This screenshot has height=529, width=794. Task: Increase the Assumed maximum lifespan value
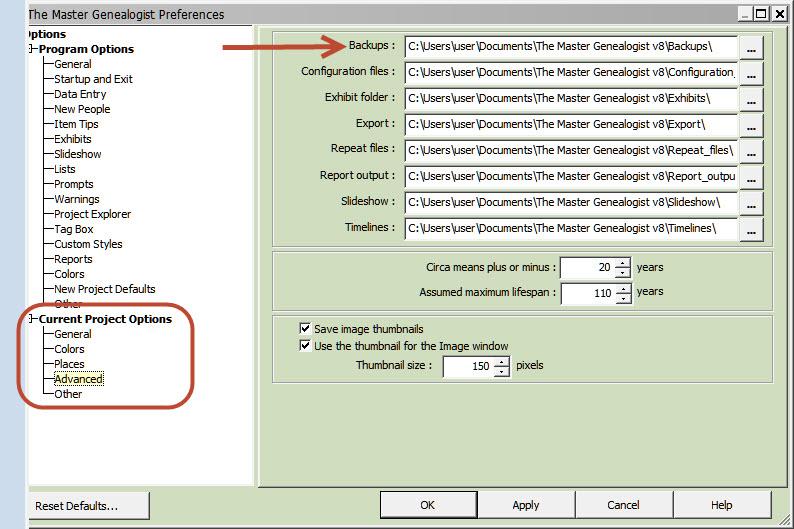tap(624, 289)
